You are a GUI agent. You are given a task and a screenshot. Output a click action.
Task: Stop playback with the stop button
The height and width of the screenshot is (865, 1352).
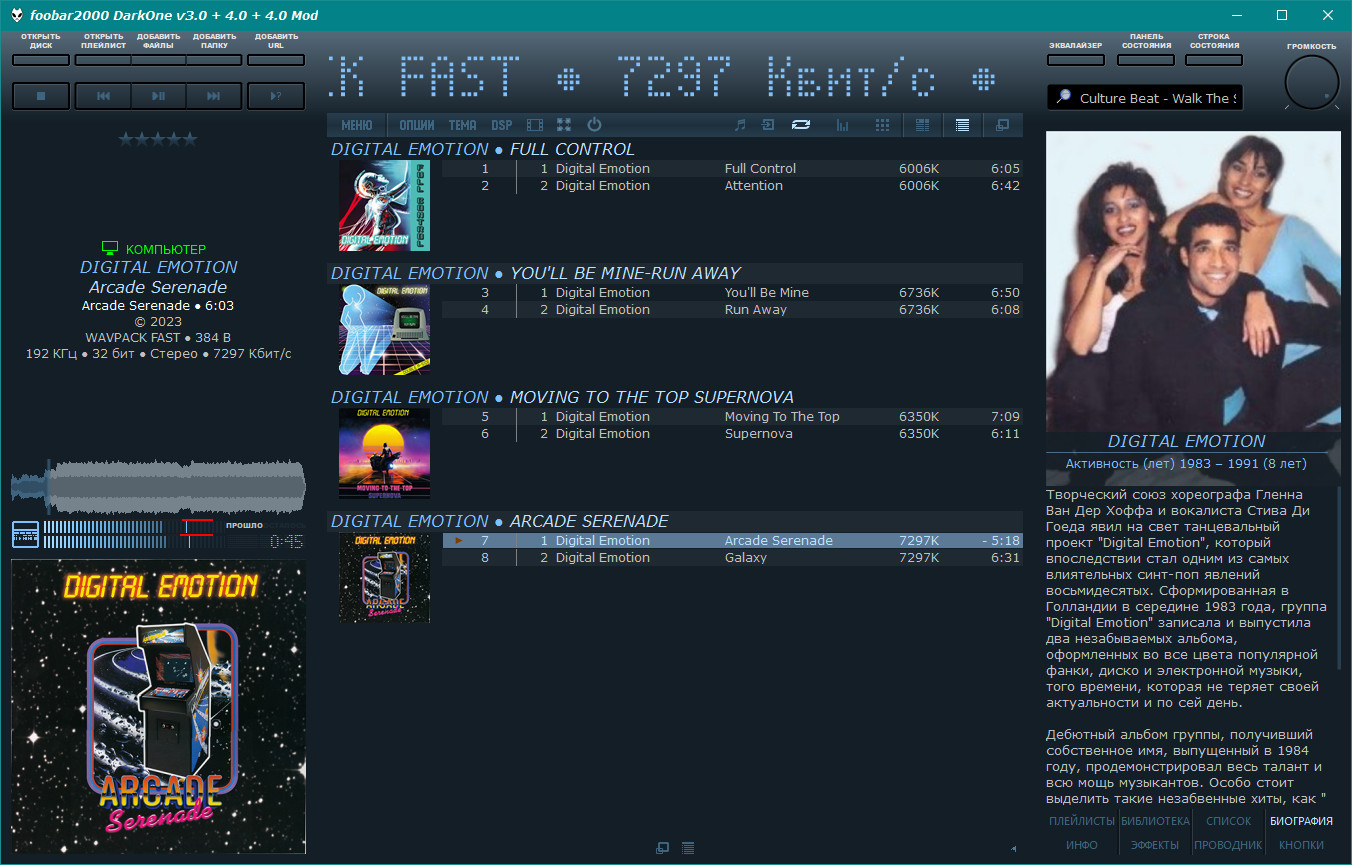pyautogui.click(x=41, y=96)
